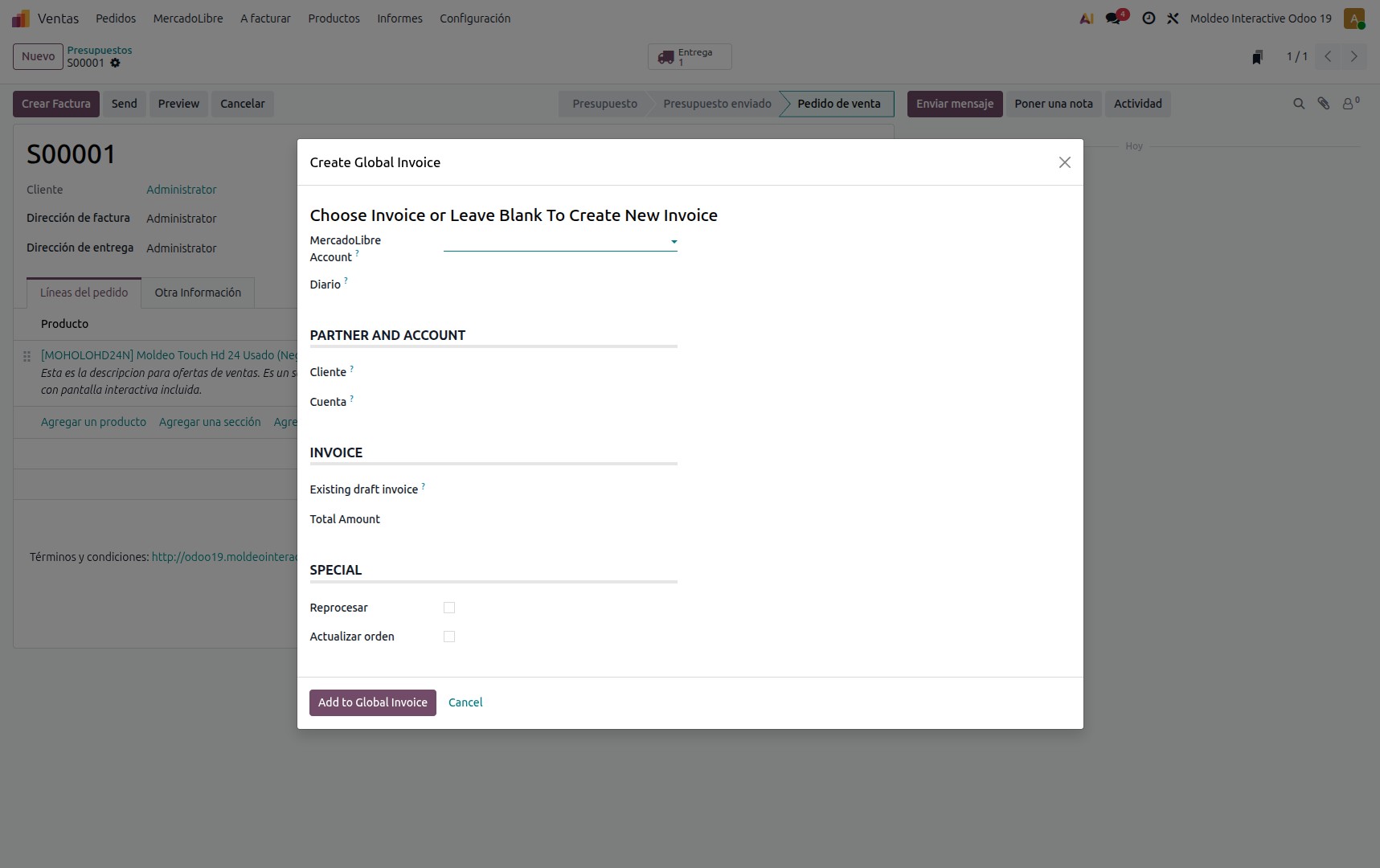Viewport: 1380px width, 868px height.
Task: Click the Entrega delivery truck button
Action: tap(690, 56)
